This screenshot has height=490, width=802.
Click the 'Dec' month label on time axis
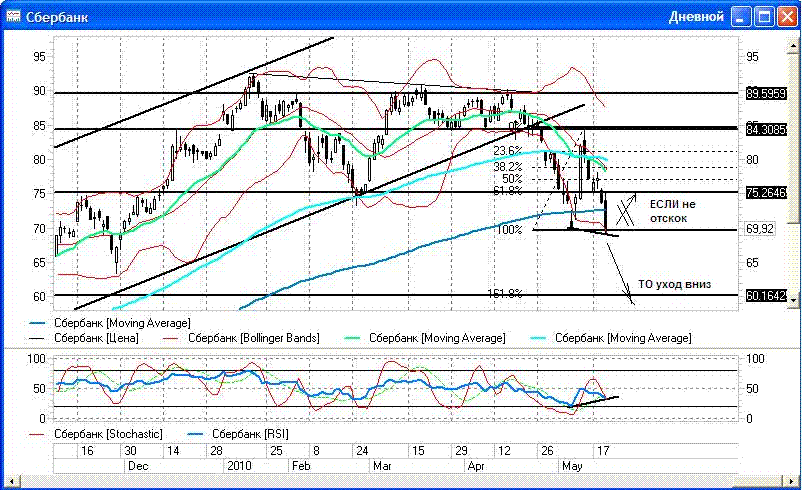click(x=138, y=466)
